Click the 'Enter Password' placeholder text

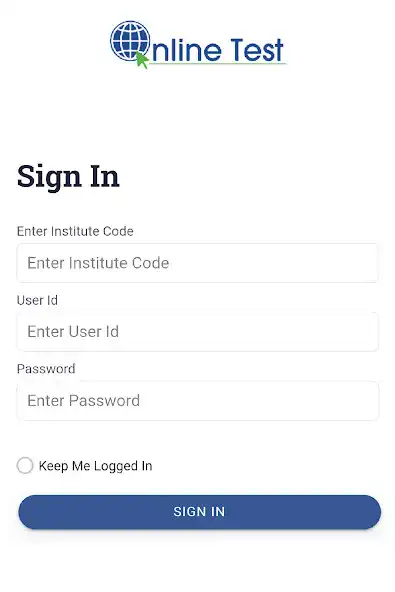(x=83, y=401)
